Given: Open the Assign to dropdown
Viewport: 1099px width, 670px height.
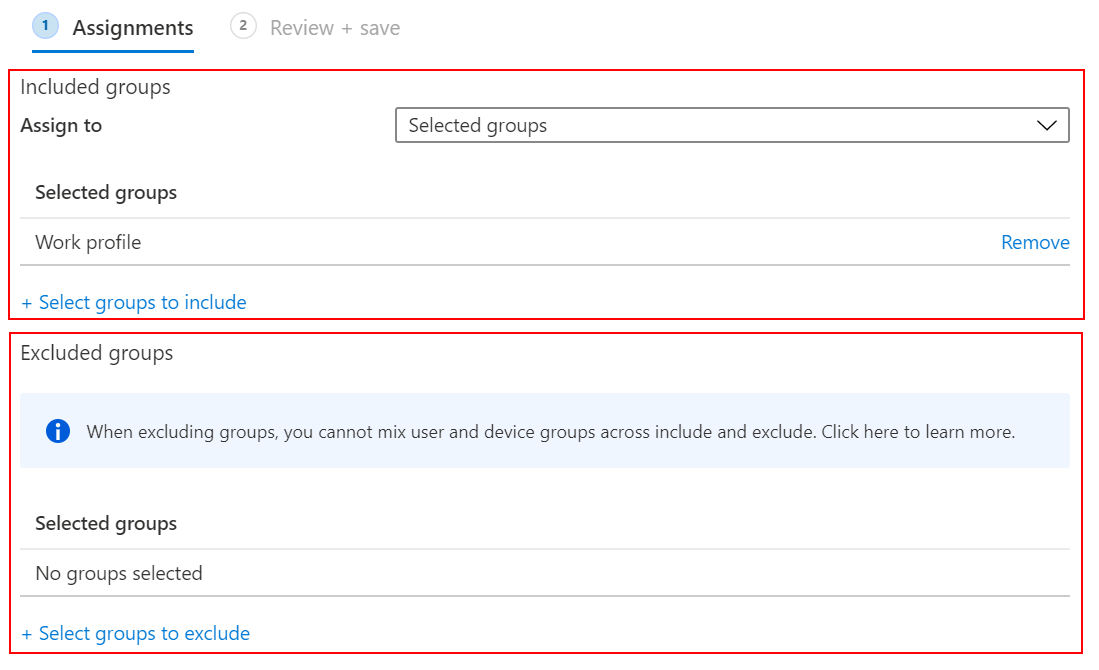Looking at the screenshot, I should [x=731, y=126].
